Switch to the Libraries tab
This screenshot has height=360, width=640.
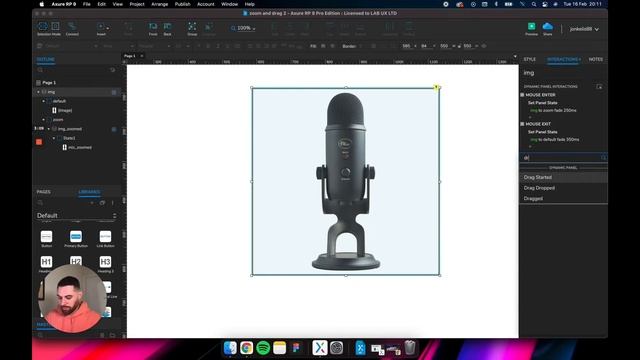pyautogui.click(x=89, y=192)
